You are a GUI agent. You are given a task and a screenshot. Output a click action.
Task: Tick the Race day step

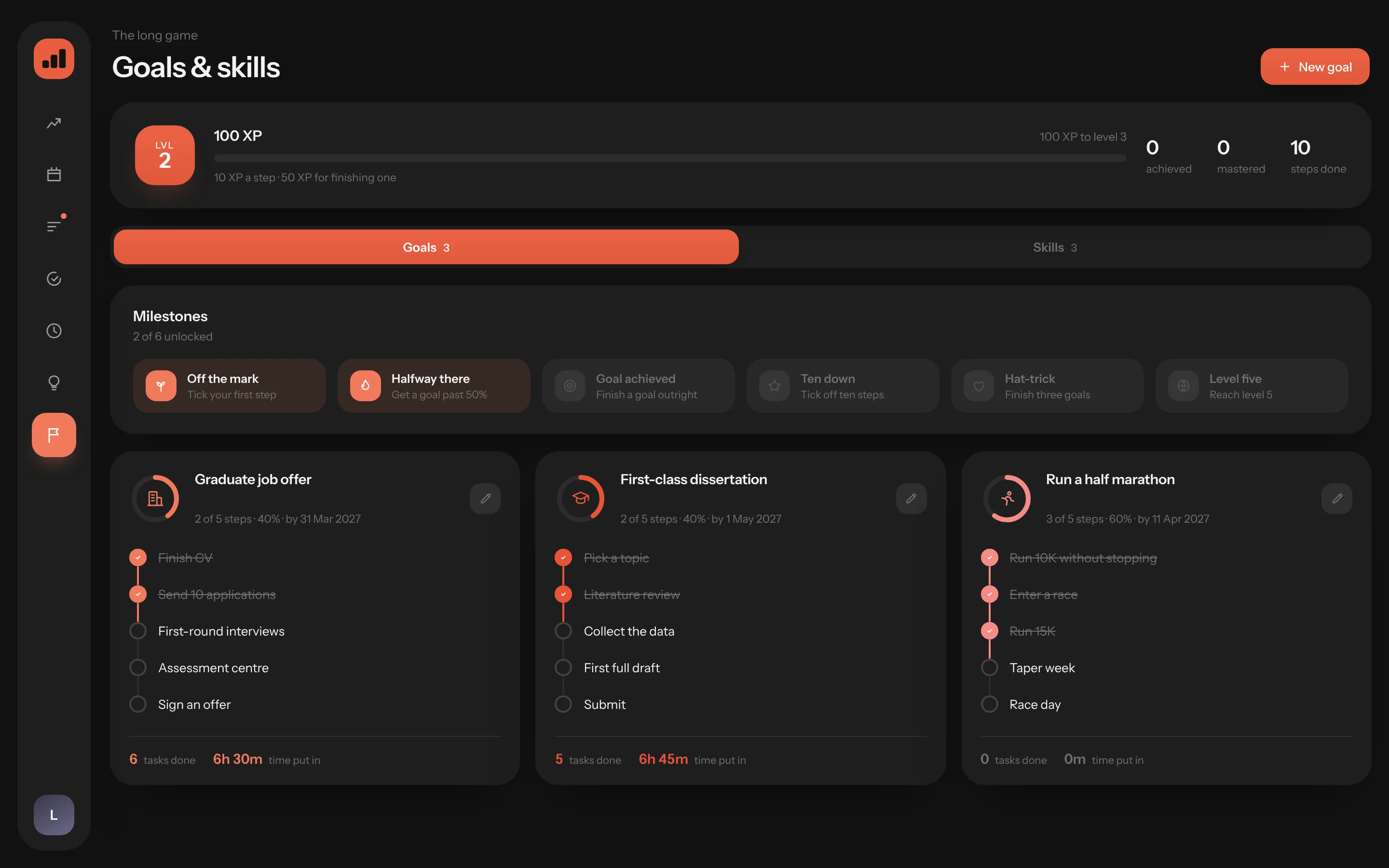(990, 705)
